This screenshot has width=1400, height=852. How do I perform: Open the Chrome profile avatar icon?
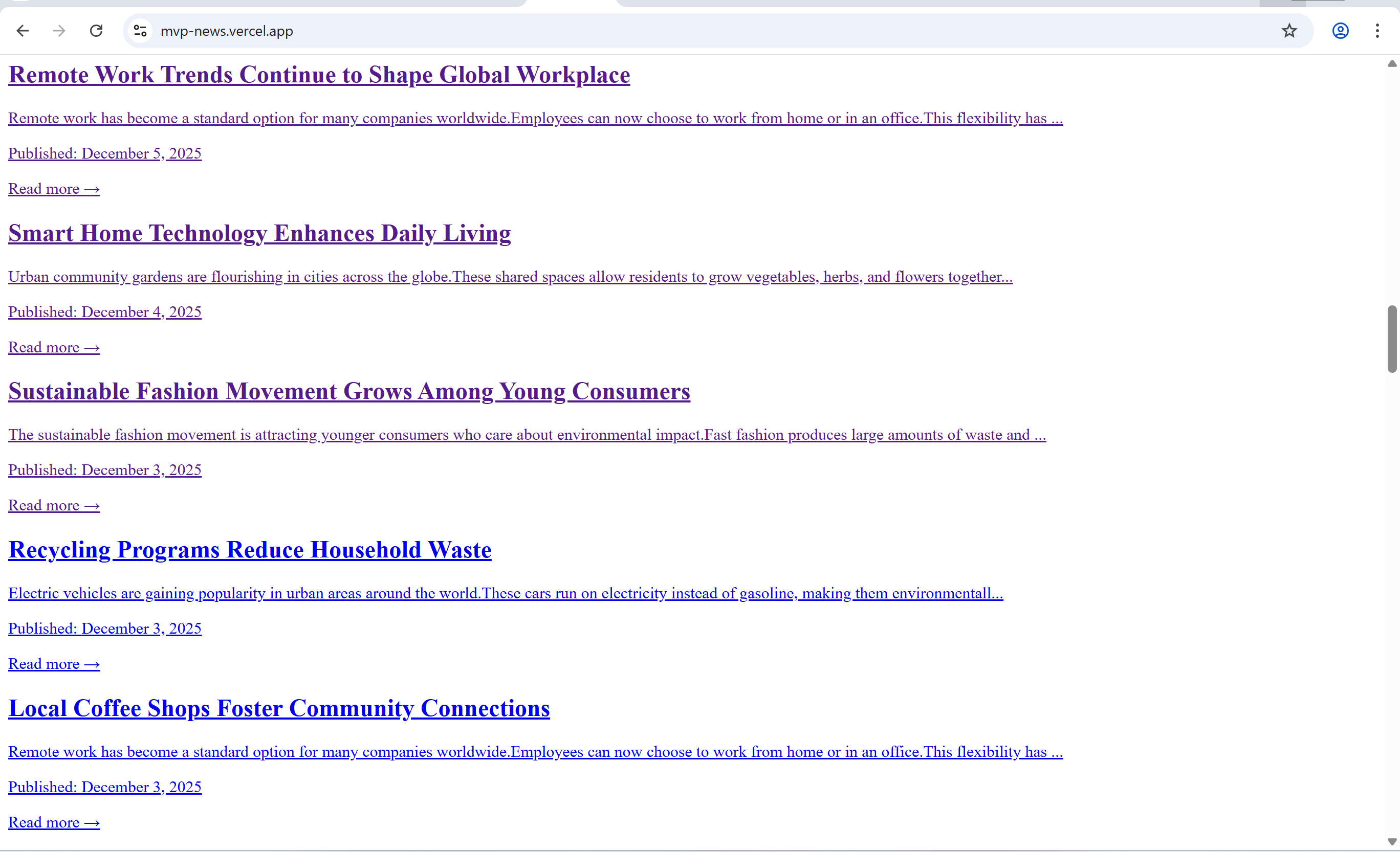click(1340, 31)
